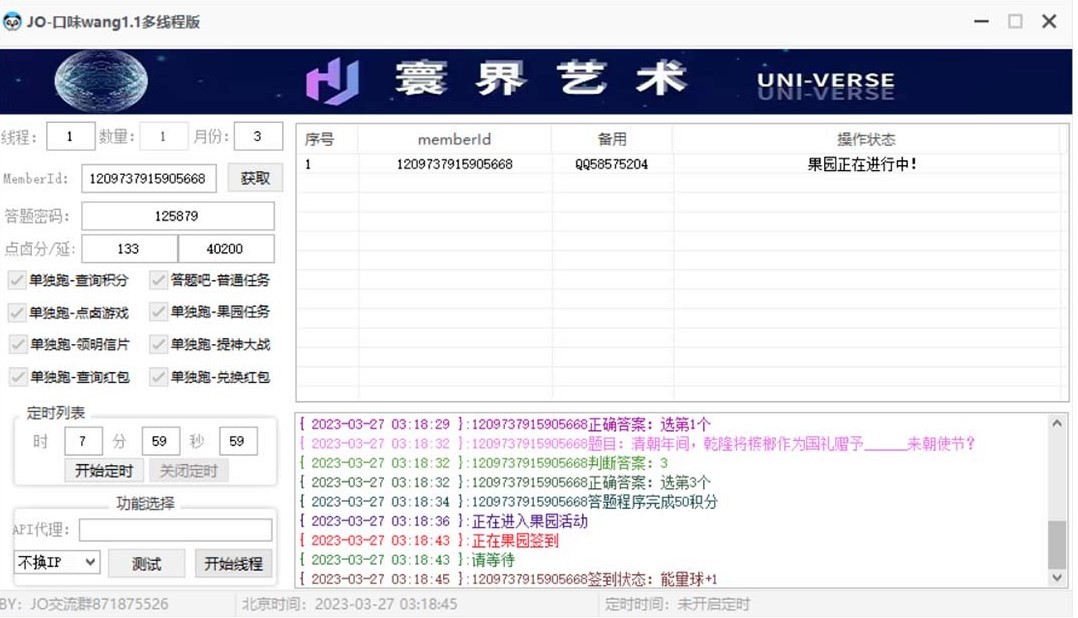
Task: Click the 获取 button
Action: coord(255,179)
